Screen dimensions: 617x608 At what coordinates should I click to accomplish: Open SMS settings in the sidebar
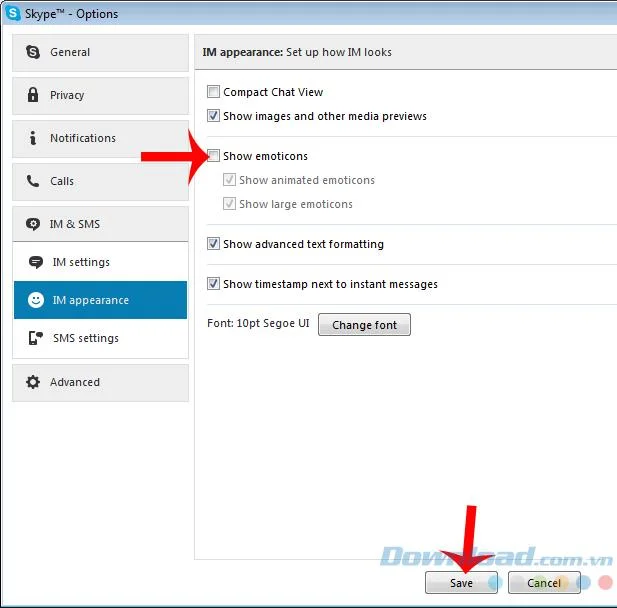(x=100, y=338)
